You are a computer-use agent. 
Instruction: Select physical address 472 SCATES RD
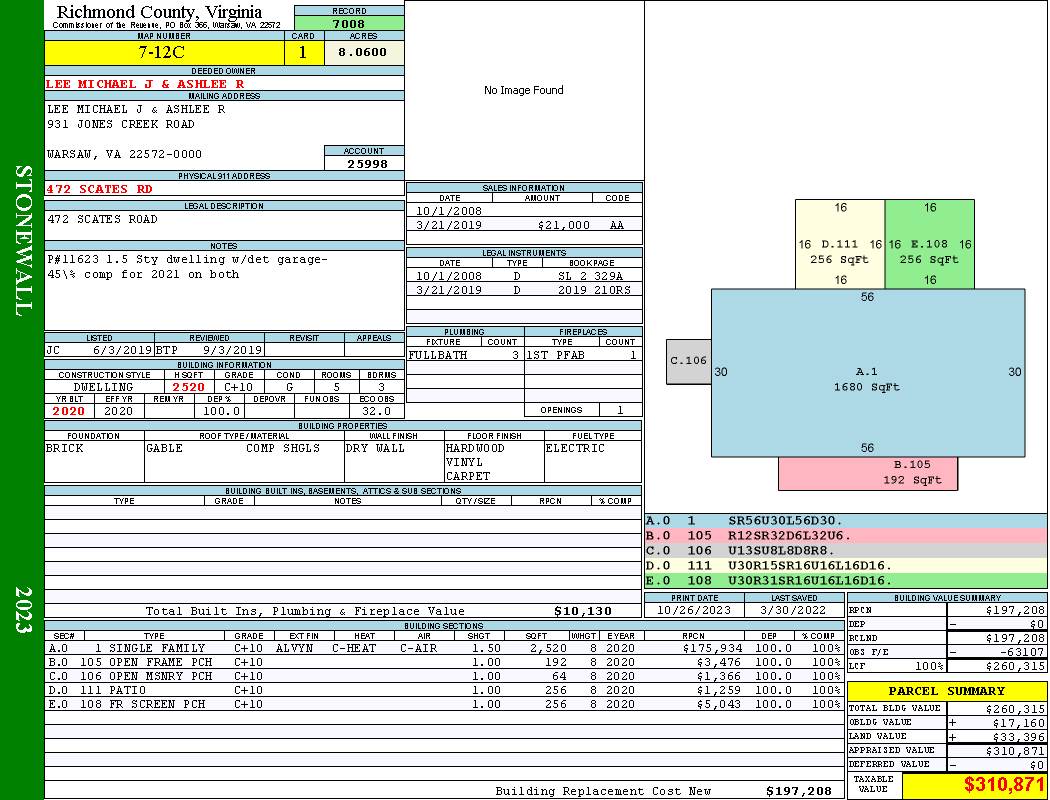(x=99, y=189)
